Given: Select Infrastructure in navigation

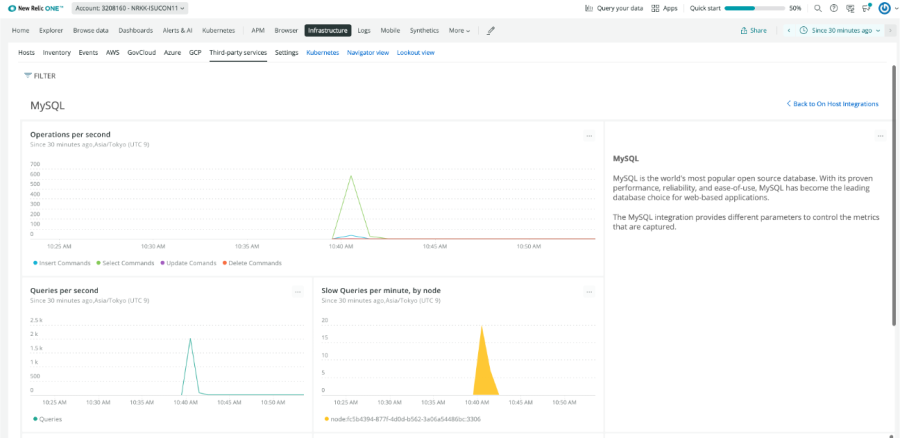Looking at the screenshot, I should (x=328, y=30).
